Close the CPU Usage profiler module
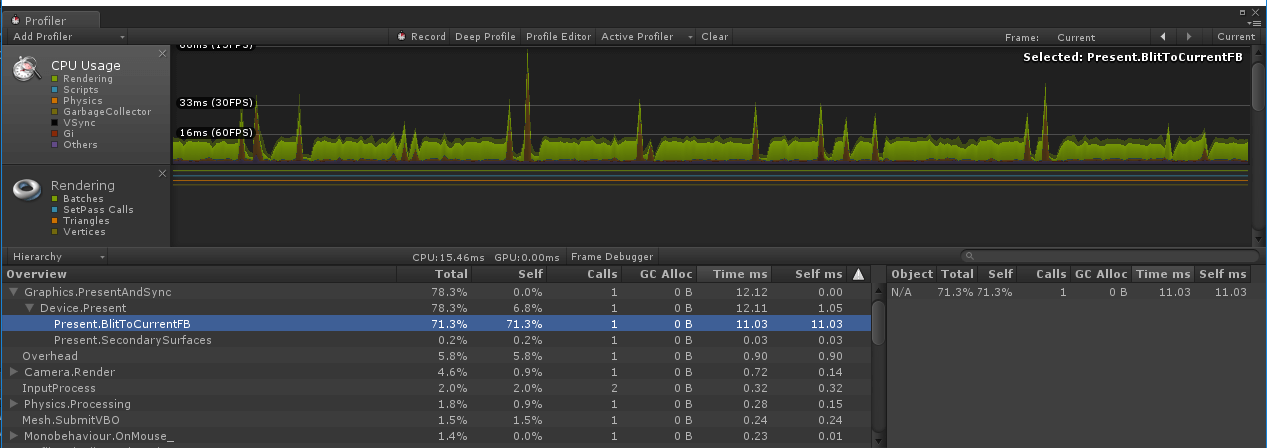The width and height of the screenshot is (1267, 448). click(x=162, y=53)
